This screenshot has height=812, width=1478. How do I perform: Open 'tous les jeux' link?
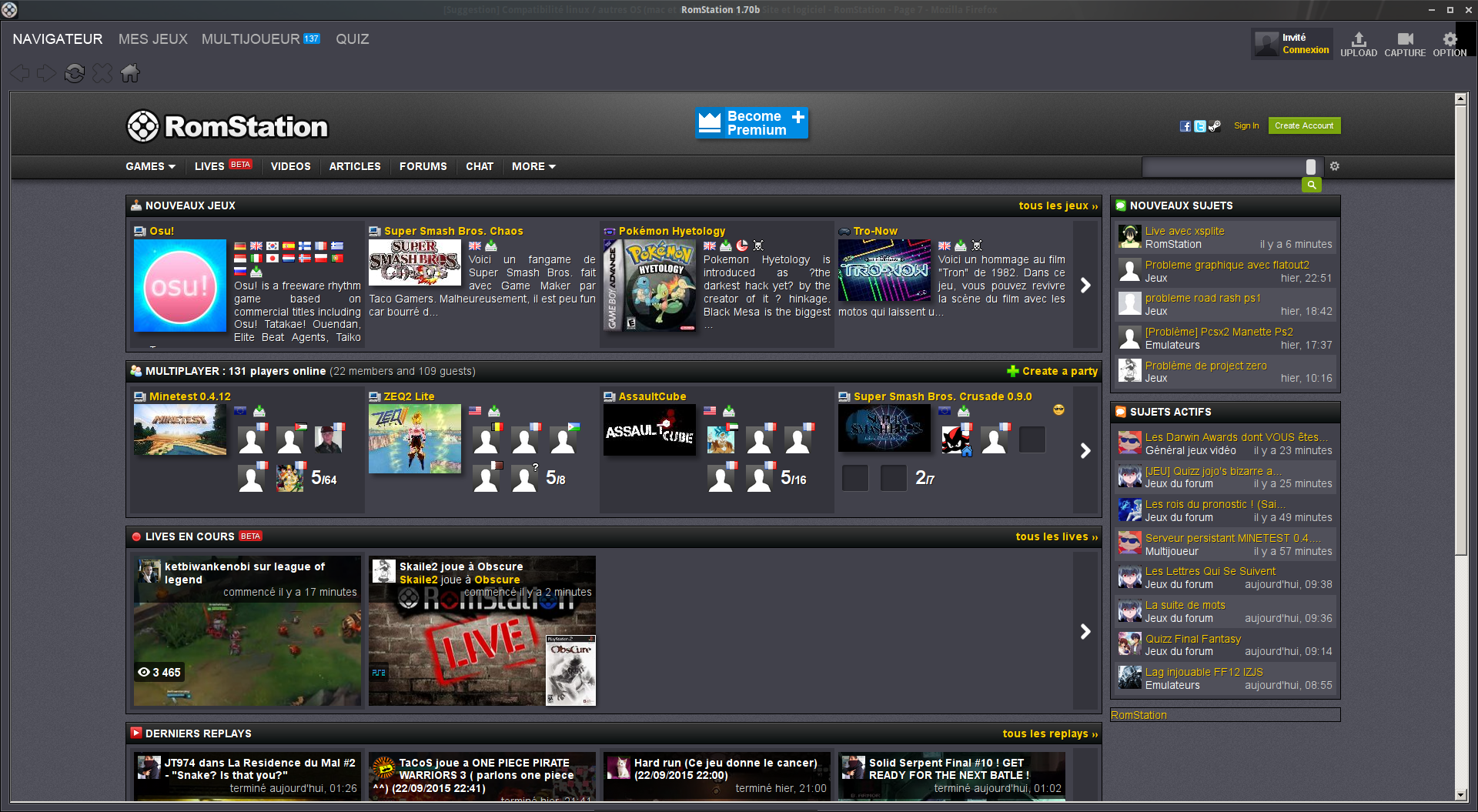pos(1058,206)
